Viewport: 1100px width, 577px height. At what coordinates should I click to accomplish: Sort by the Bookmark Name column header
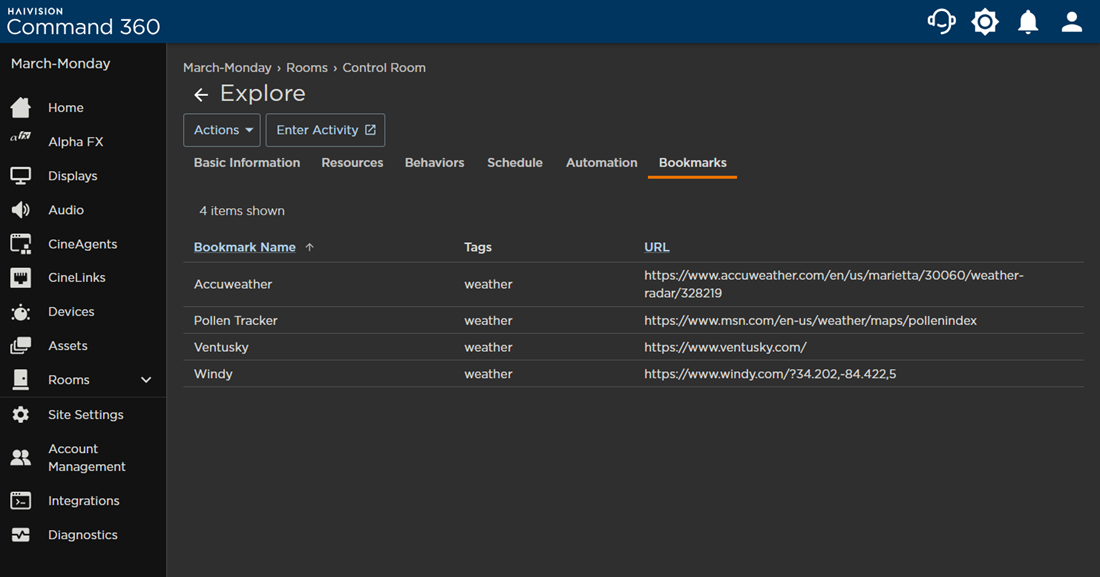[245, 247]
